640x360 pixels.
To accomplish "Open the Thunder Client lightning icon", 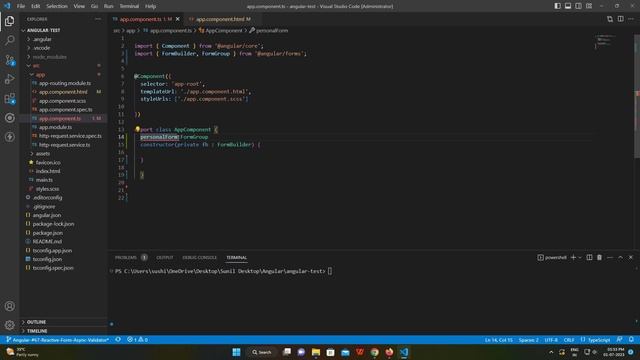I will pos(9,137).
